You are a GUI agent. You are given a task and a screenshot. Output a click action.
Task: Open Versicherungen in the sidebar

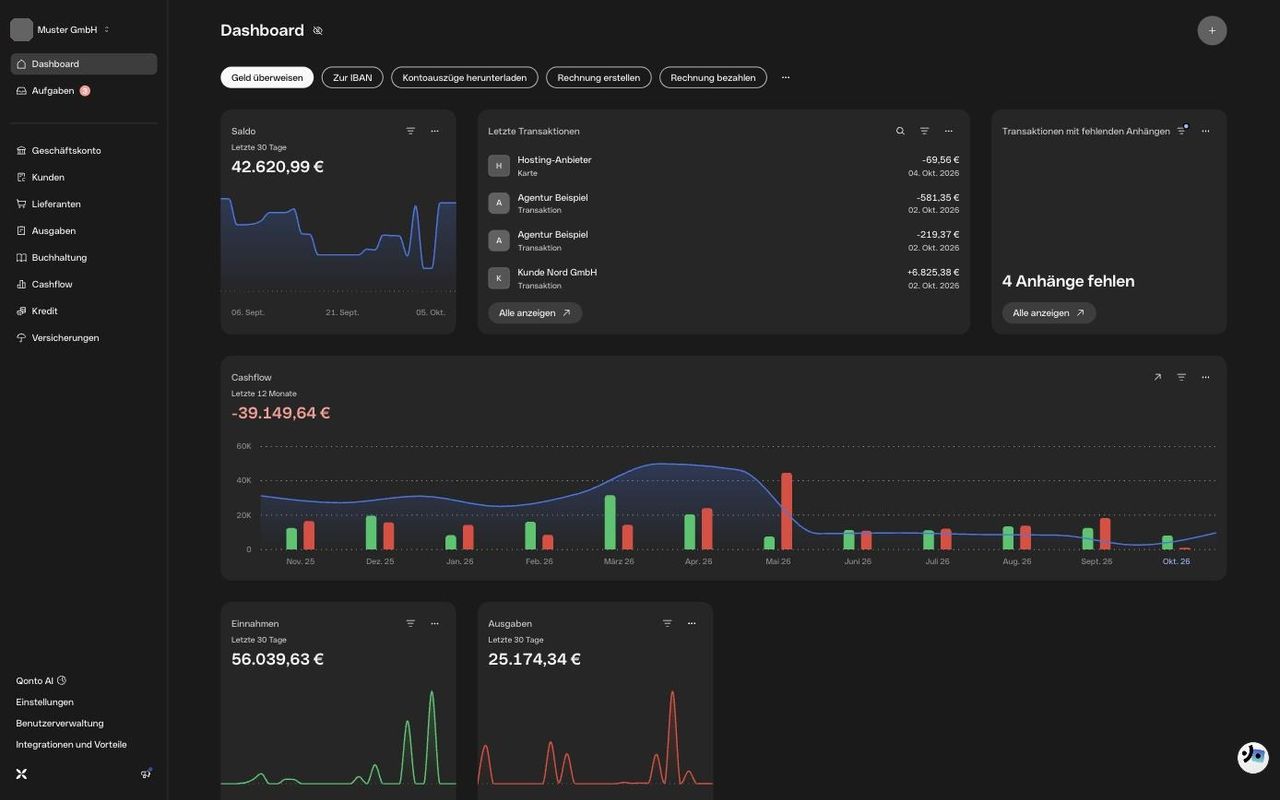click(84, 338)
